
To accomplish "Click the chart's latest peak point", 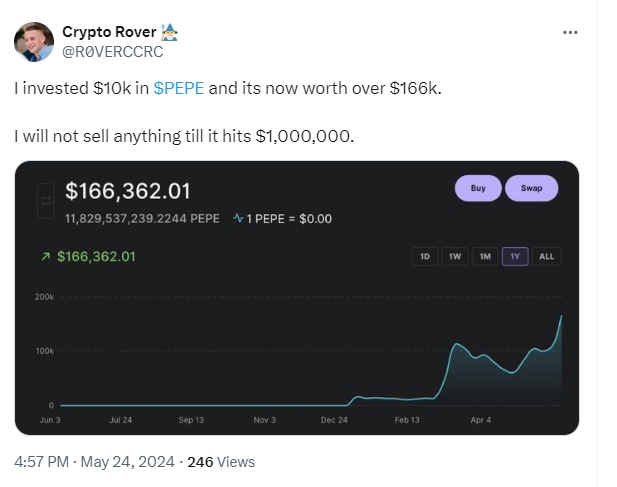I will 561,316.
